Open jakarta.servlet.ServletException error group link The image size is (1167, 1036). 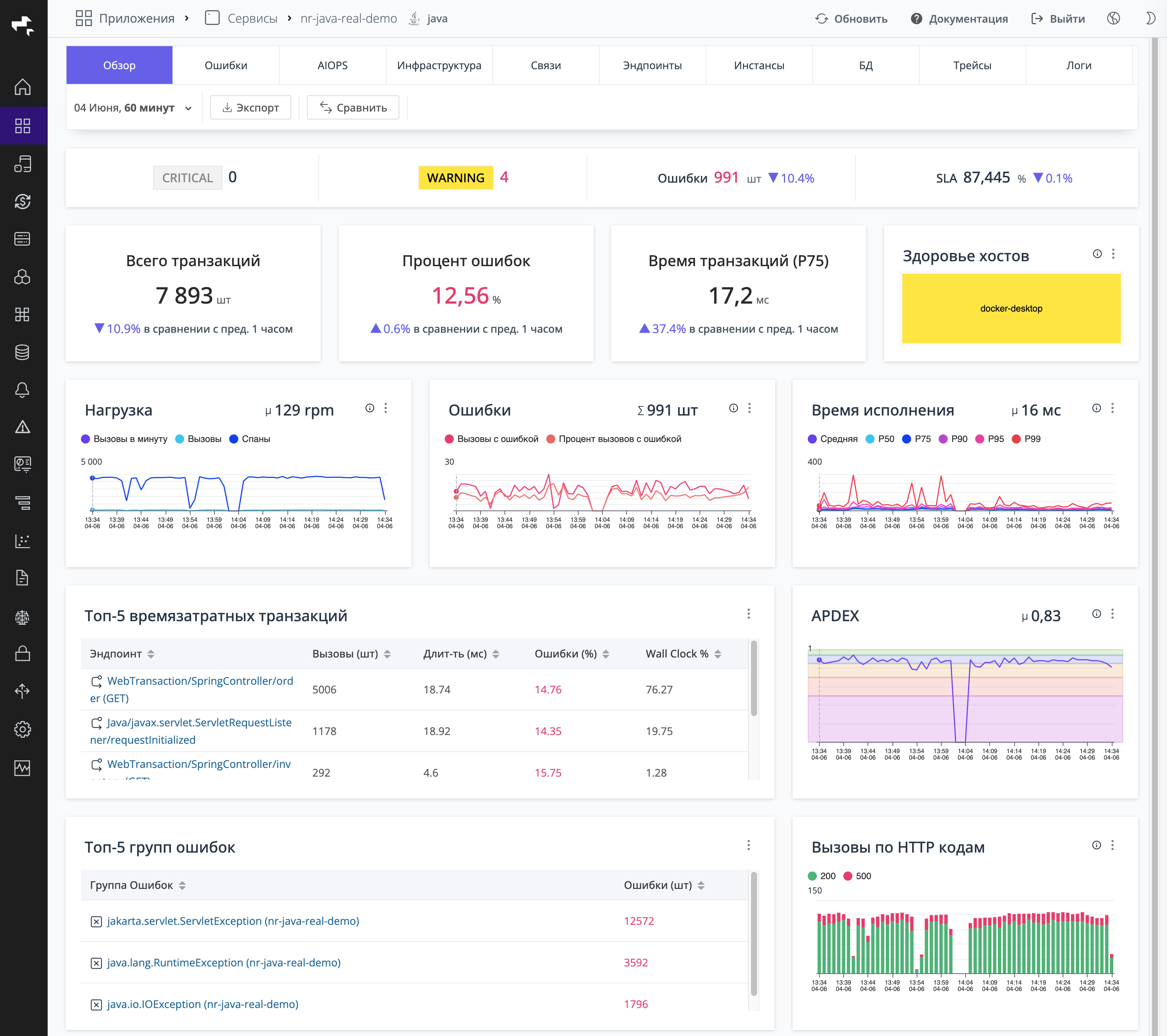point(233,921)
